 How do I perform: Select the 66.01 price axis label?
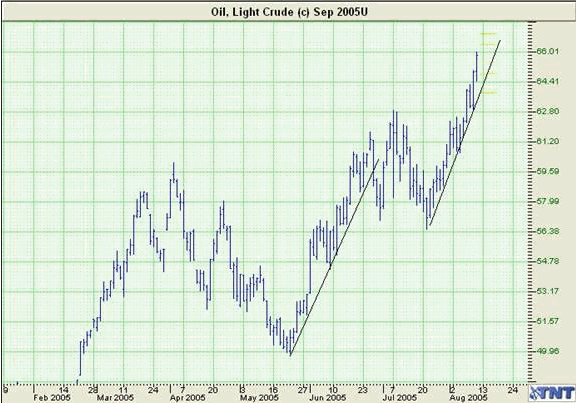548,51
